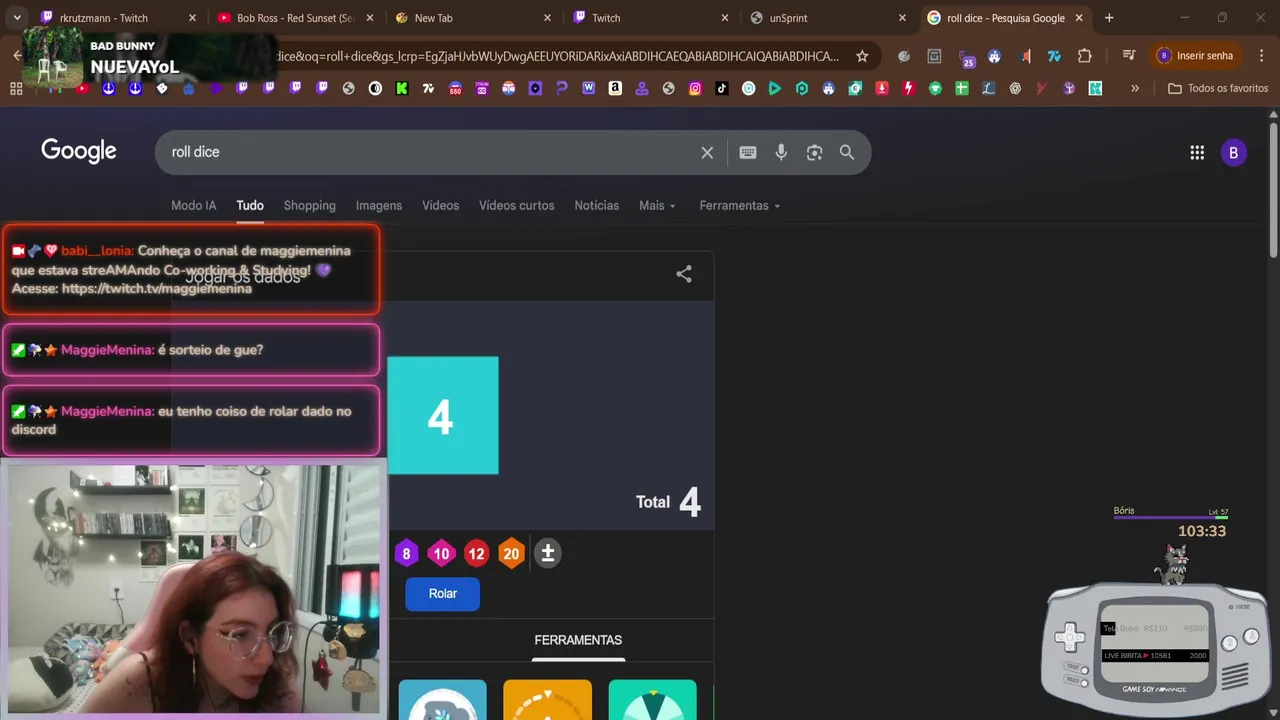Click the Inserir senha profile button
Screen dimensions: 1280x720
pyautogui.click(x=1195, y=56)
